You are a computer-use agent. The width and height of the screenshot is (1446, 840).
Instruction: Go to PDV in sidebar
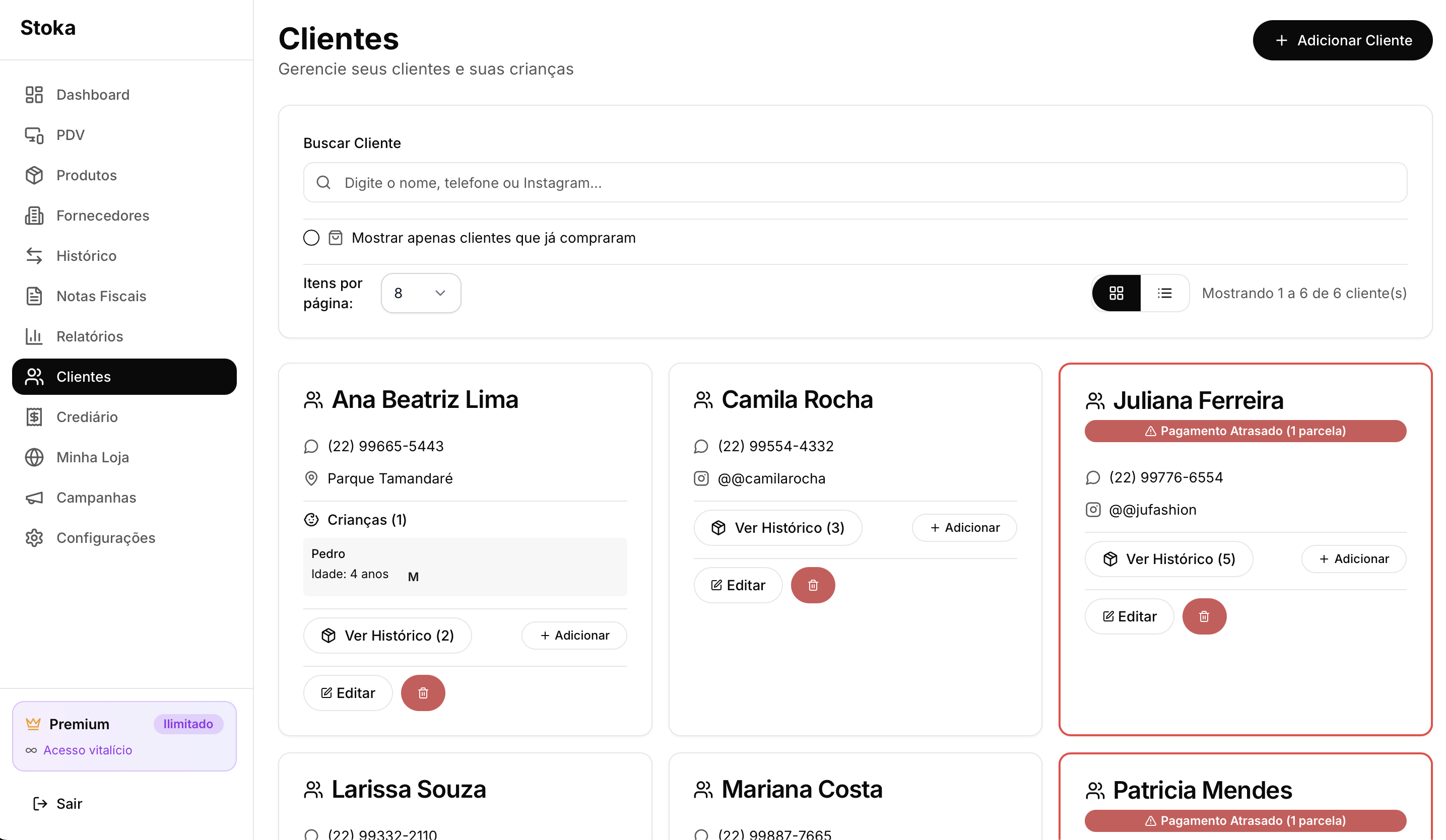point(124,135)
